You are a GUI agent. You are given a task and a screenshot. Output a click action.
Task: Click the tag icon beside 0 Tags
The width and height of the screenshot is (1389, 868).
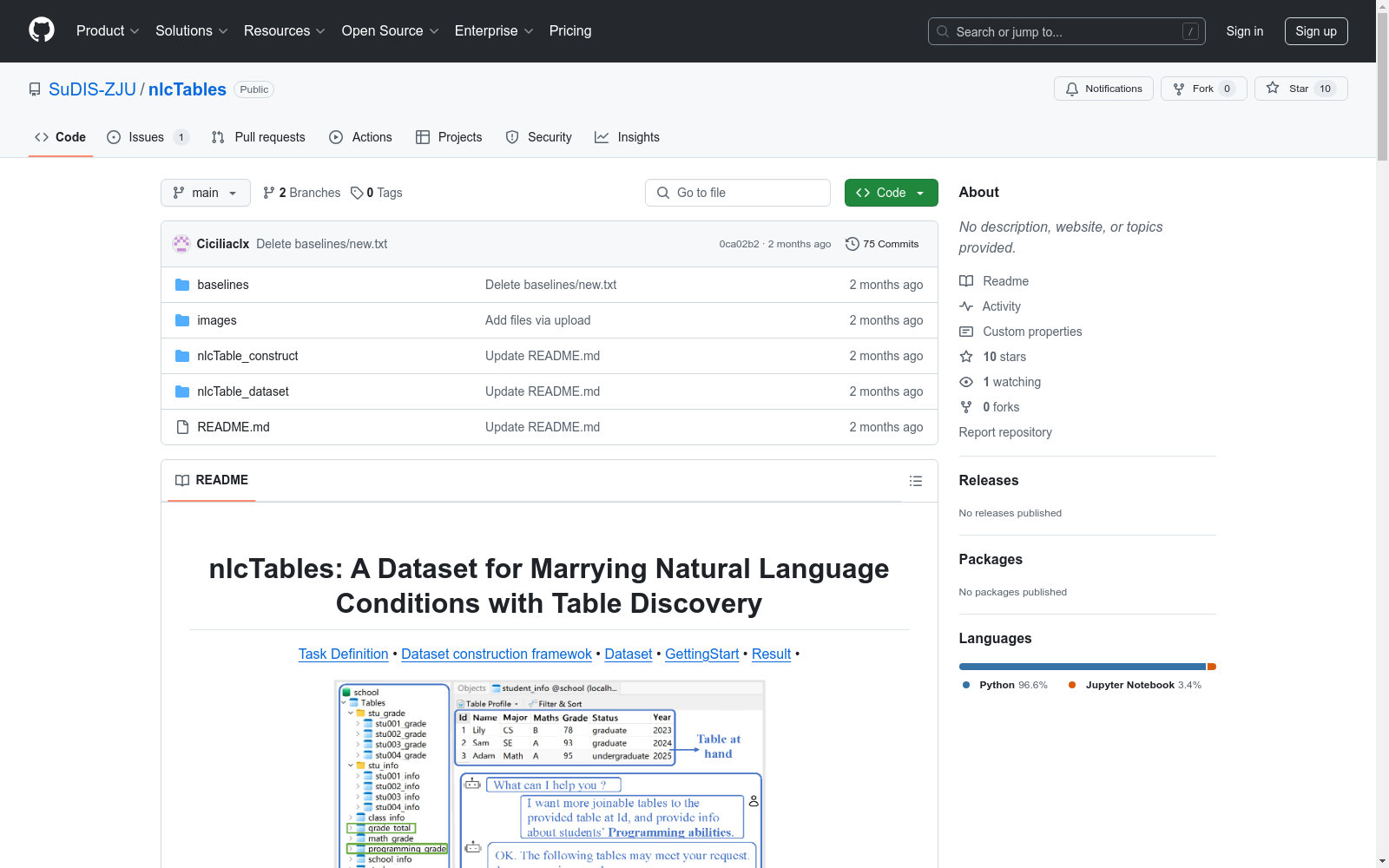point(357,193)
